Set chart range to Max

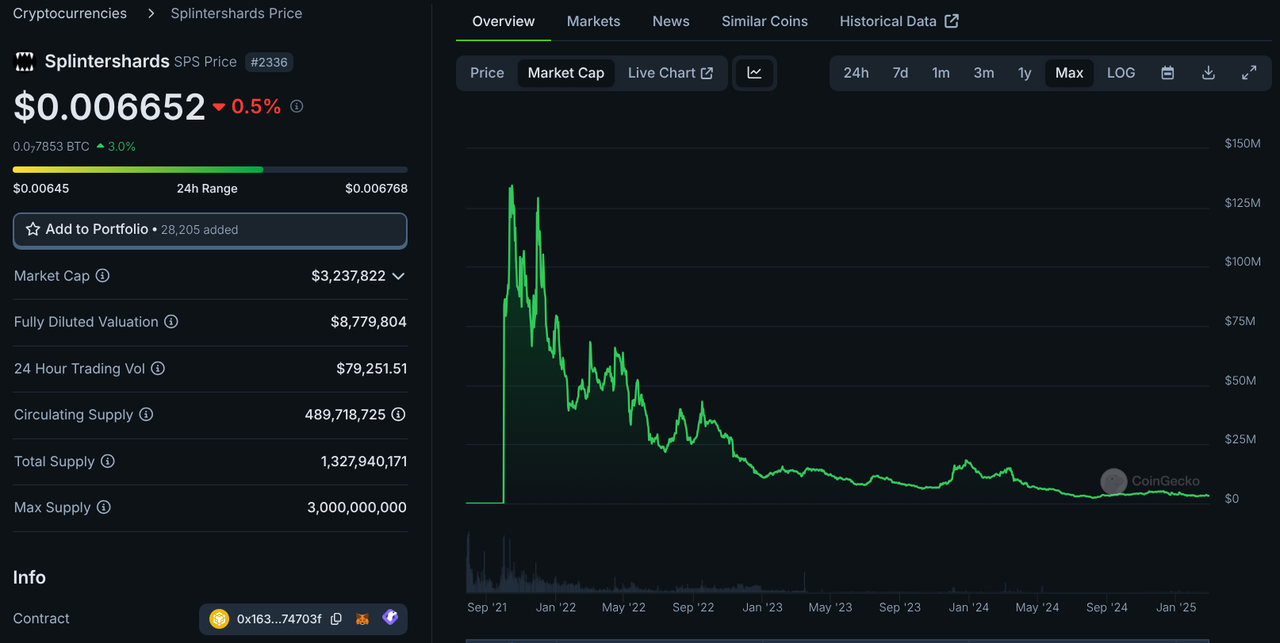click(x=1069, y=73)
